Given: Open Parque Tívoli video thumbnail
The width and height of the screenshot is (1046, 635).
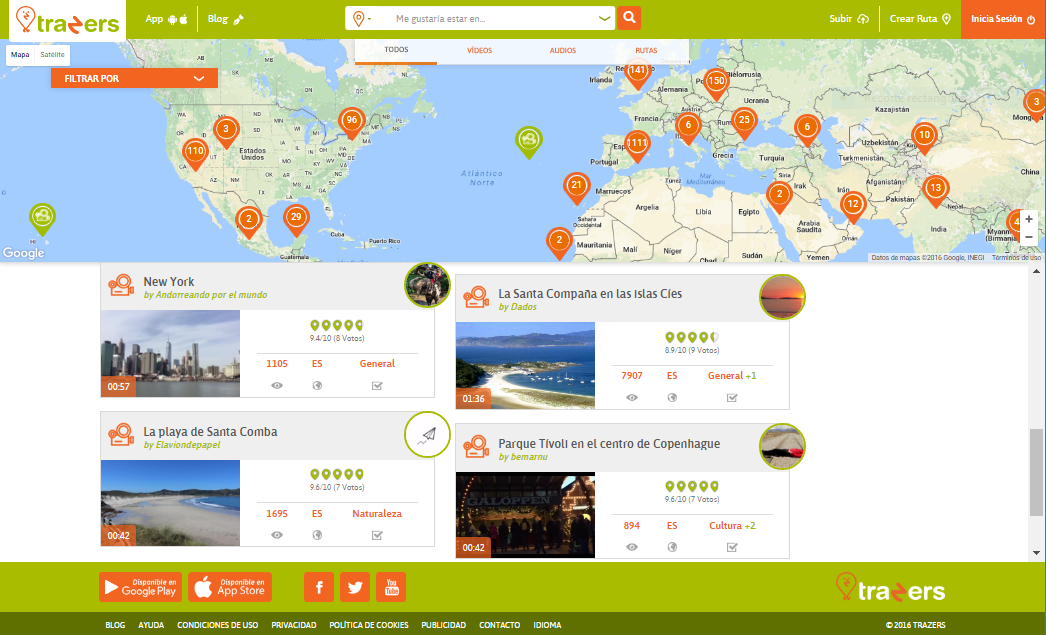Looking at the screenshot, I should click(525, 515).
